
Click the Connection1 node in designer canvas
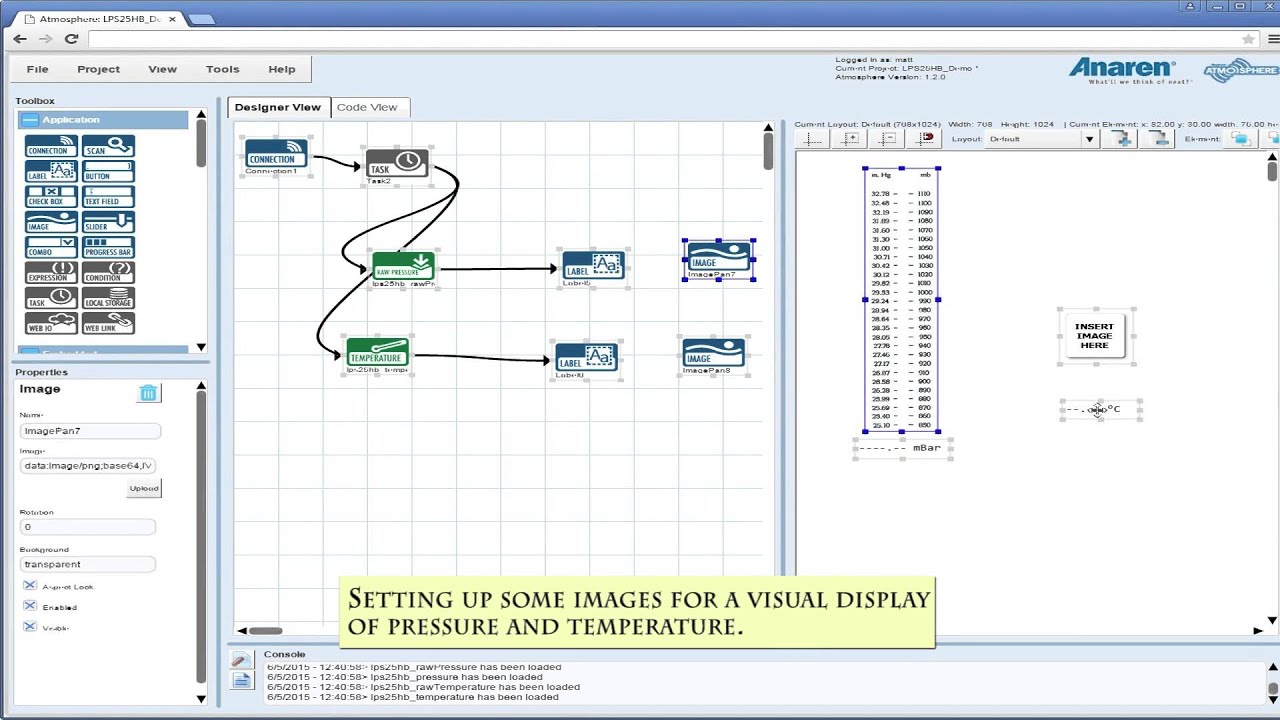[276, 155]
